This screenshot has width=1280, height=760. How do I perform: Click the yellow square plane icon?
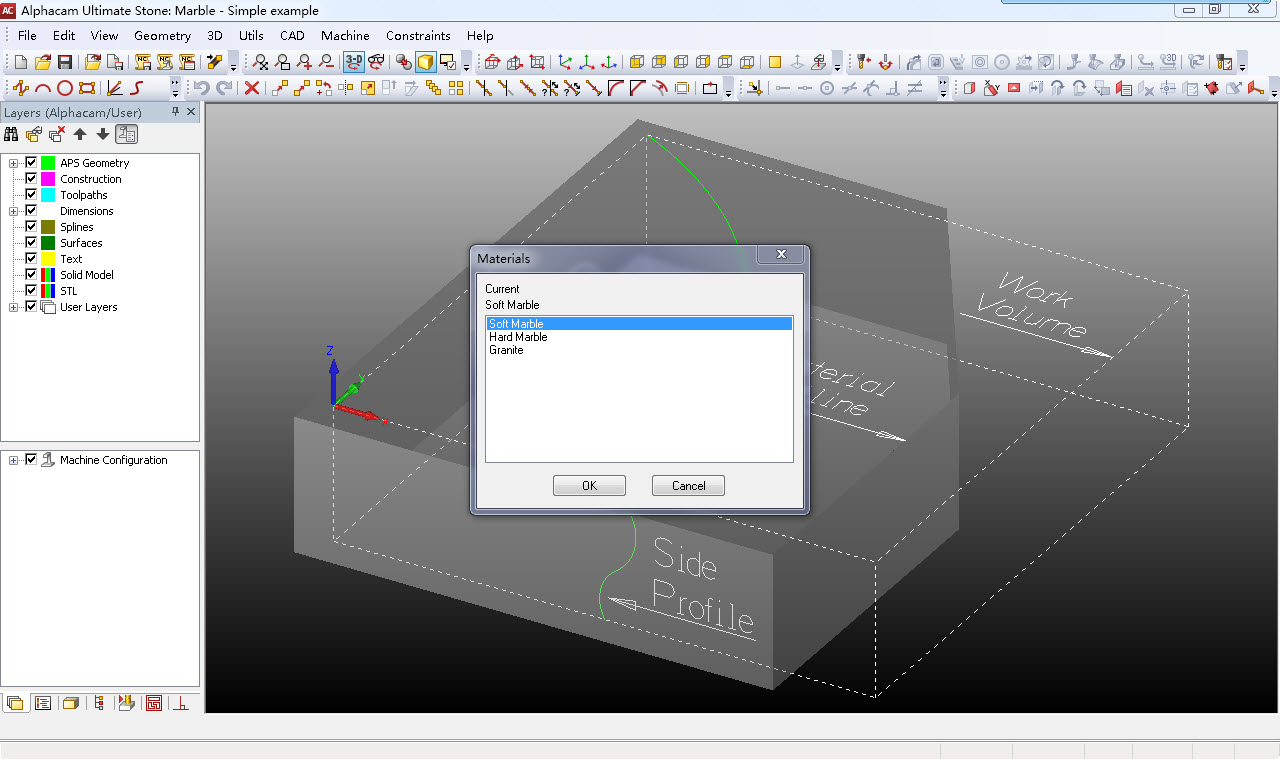tap(775, 62)
